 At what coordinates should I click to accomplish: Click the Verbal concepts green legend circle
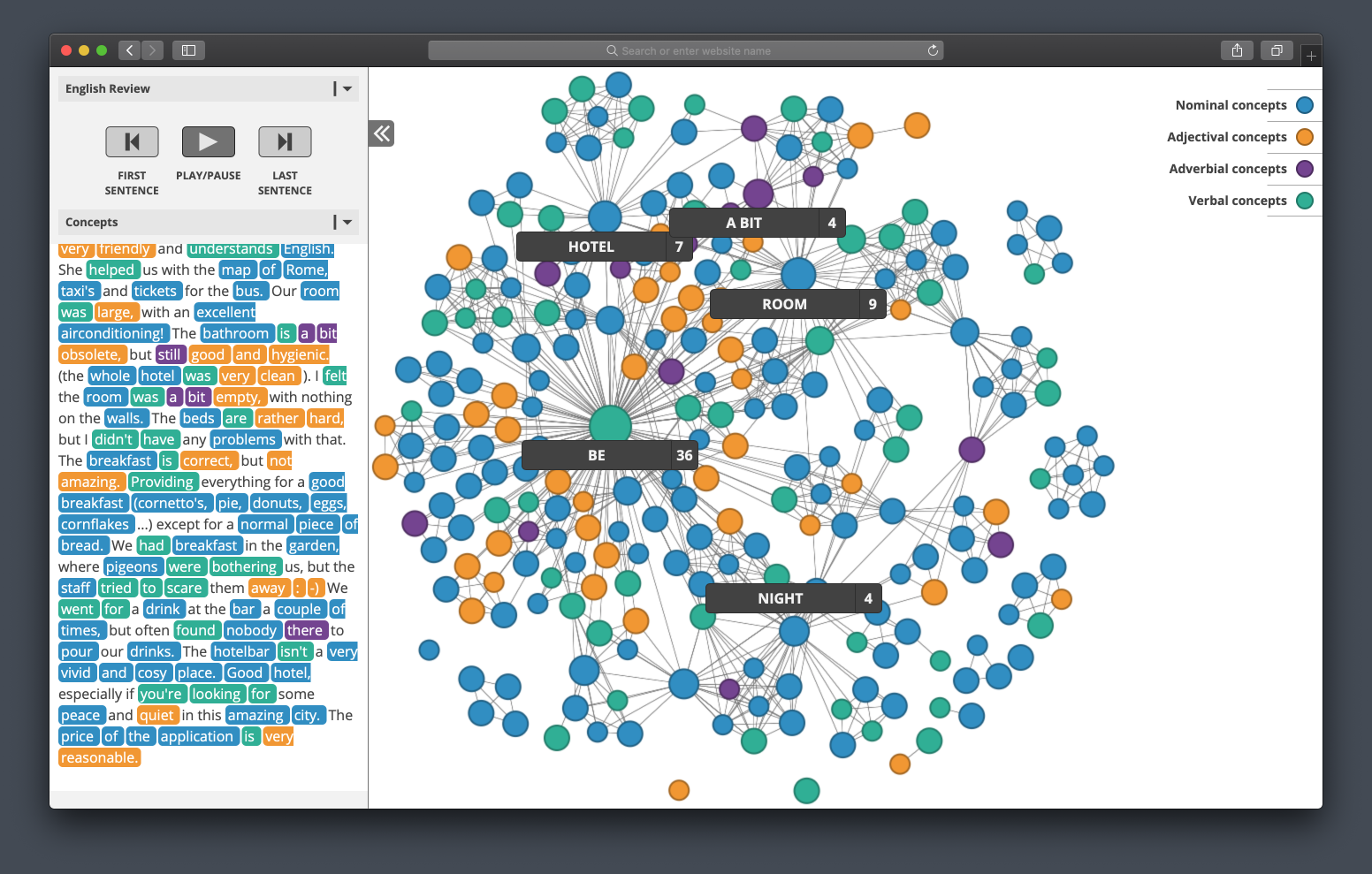pos(1305,201)
